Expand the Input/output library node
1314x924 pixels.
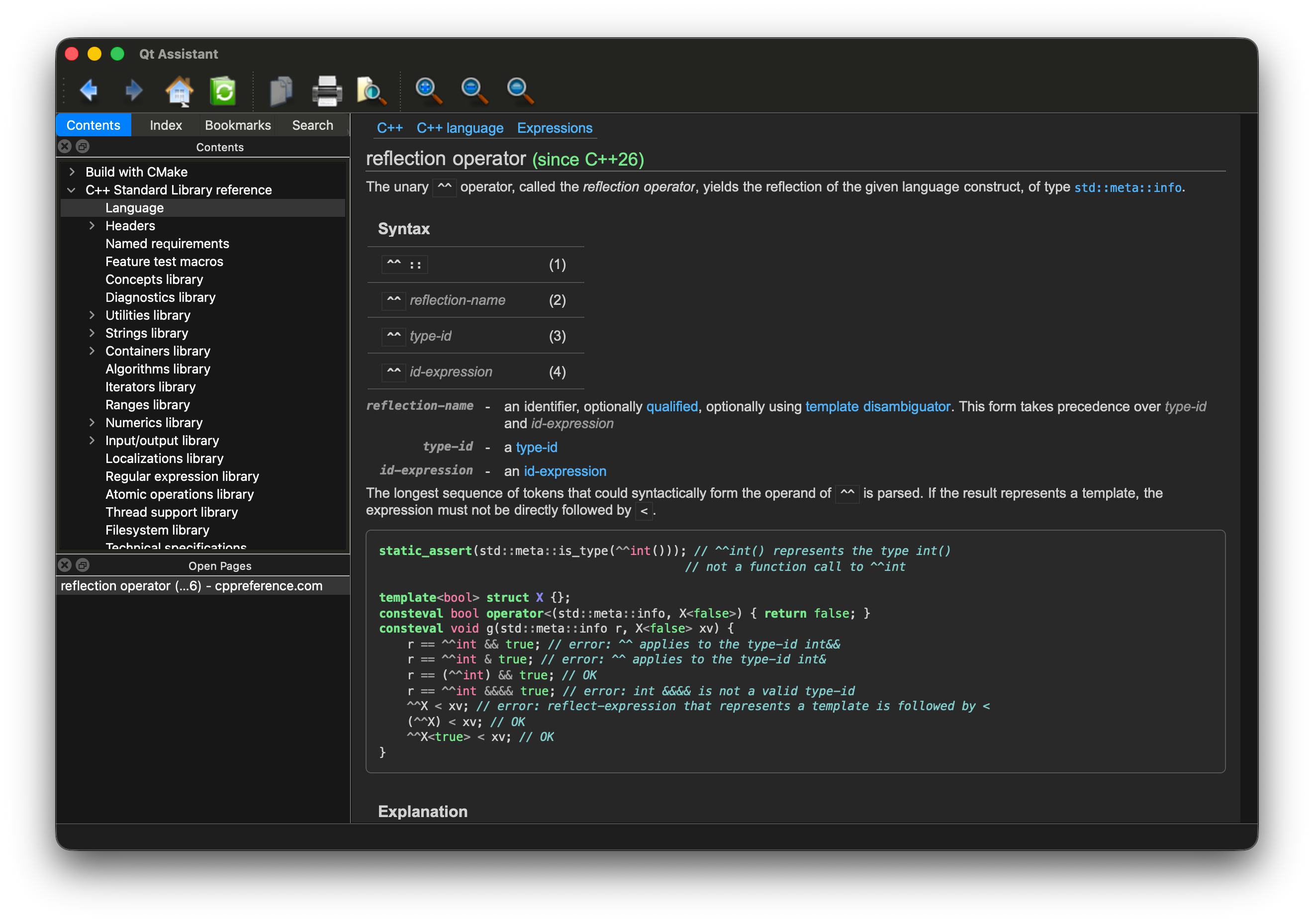[92, 441]
